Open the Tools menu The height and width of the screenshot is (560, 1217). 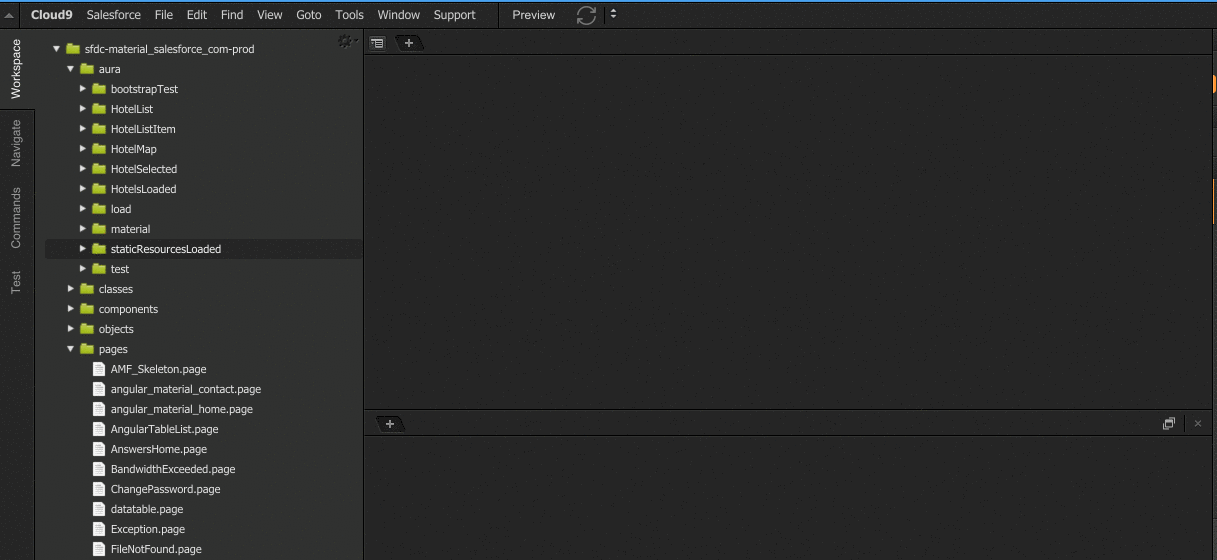tap(350, 15)
